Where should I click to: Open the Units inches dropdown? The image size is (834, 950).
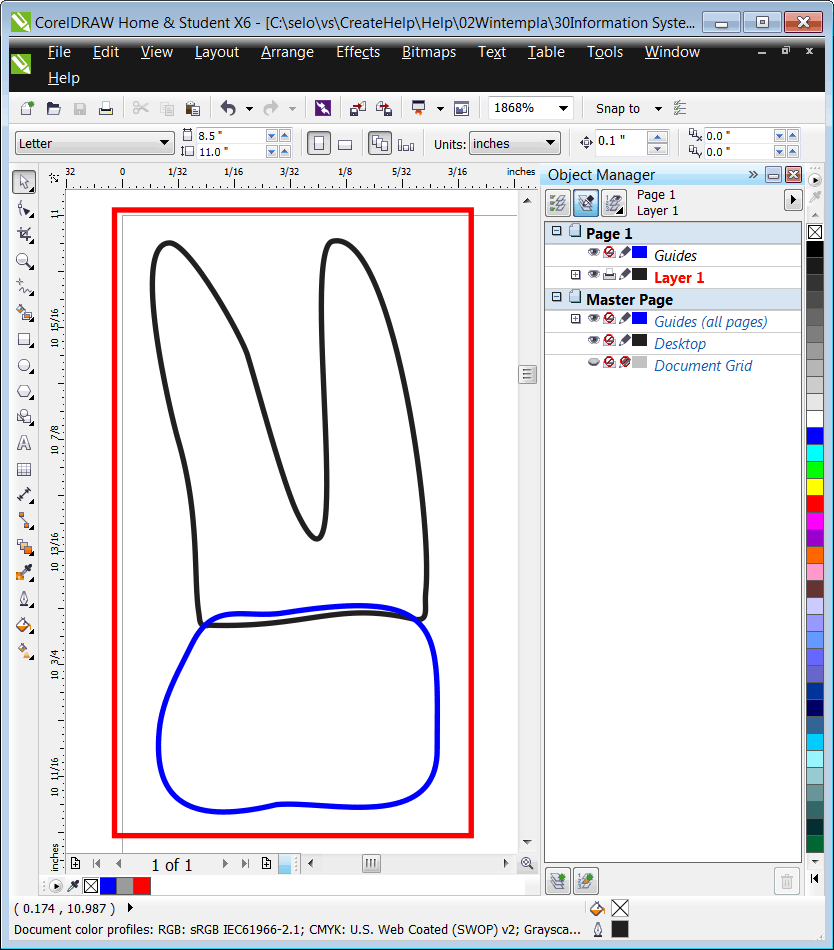pyautogui.click(x=550, y=143)
